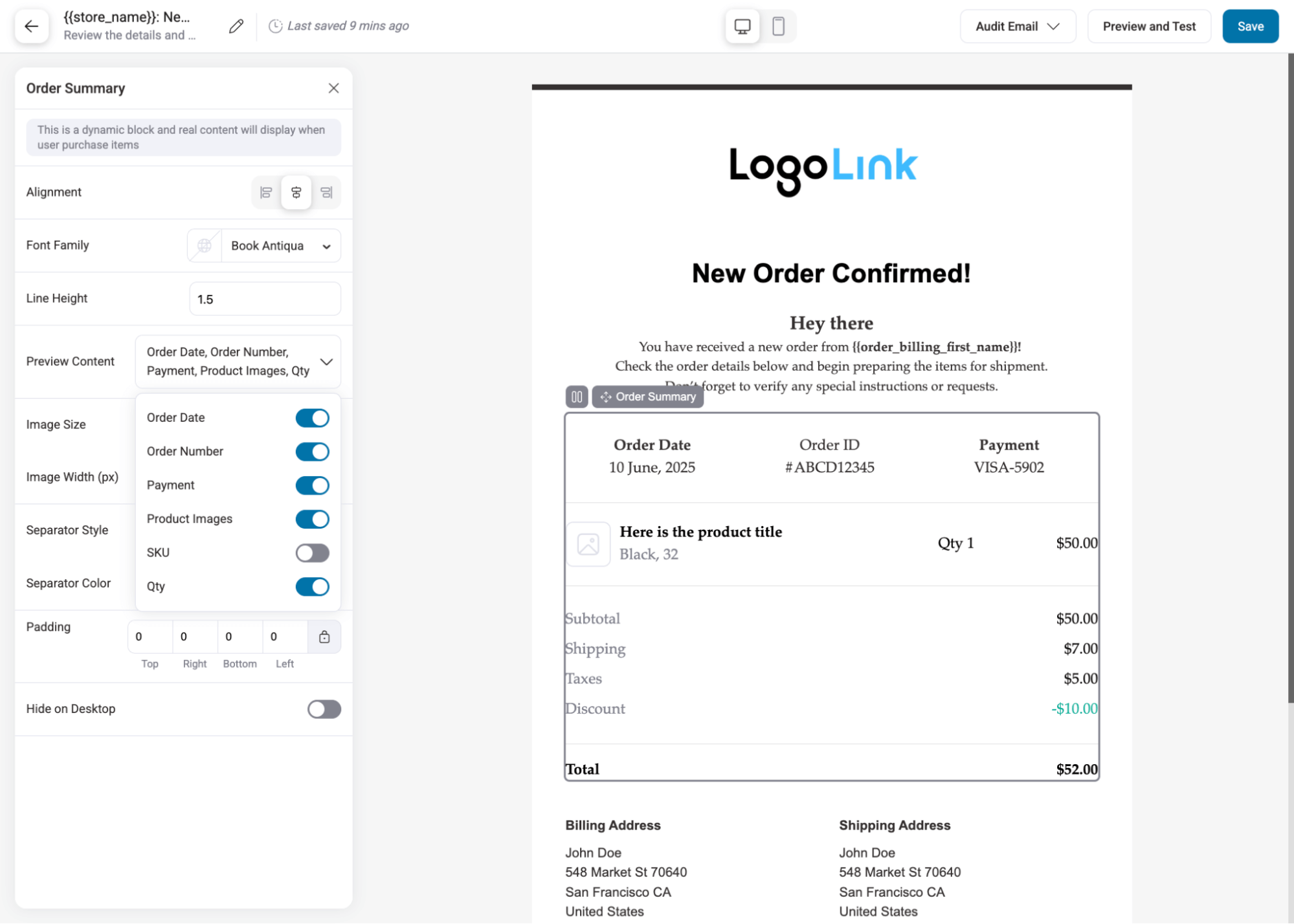
Task: Edit email title with pencil icon
Action: 236,27
